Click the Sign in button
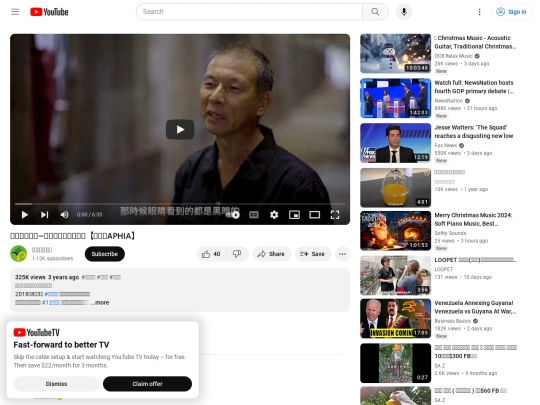 pyautogui.click(x=511, y=12)
